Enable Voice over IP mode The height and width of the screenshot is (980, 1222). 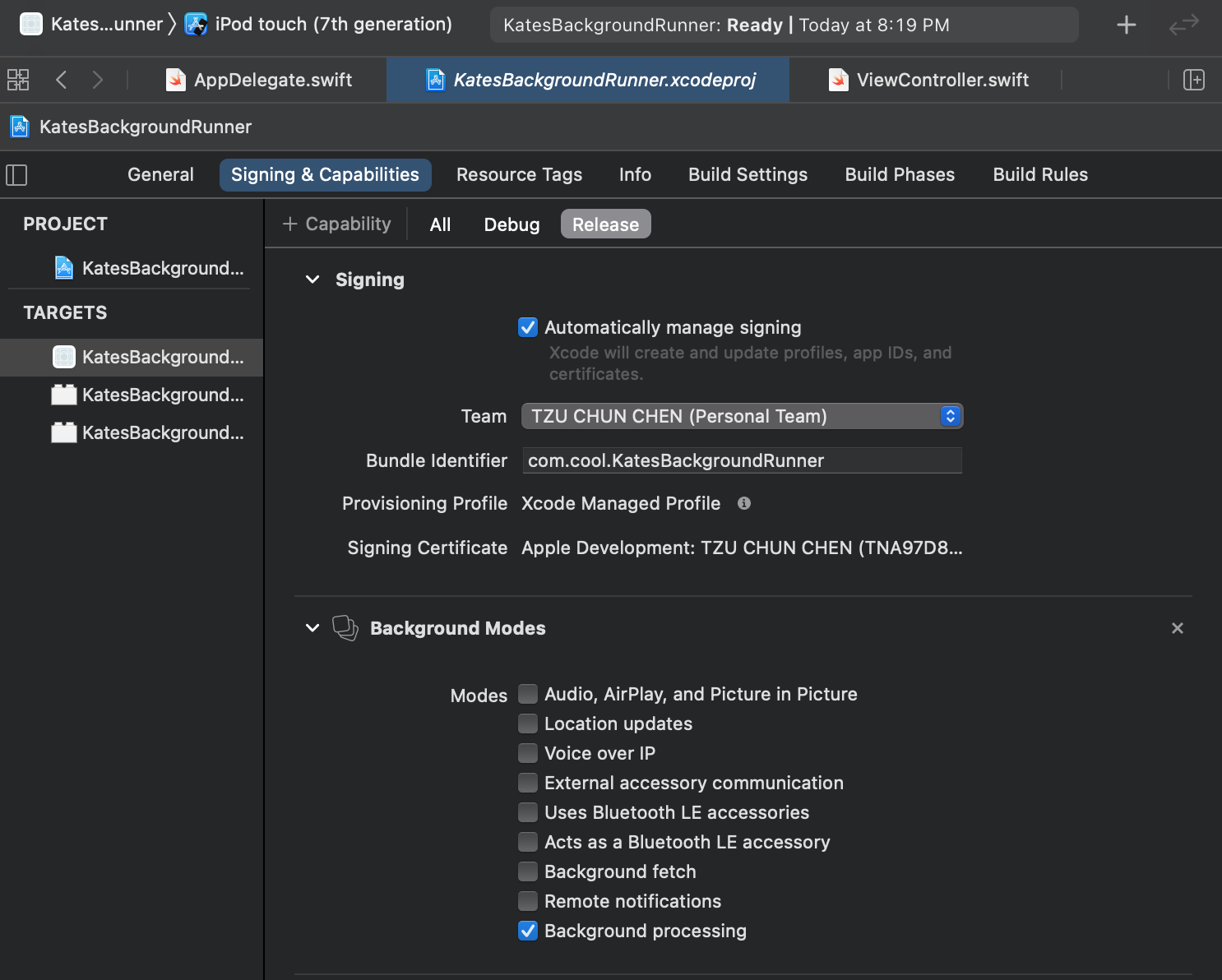528,754
